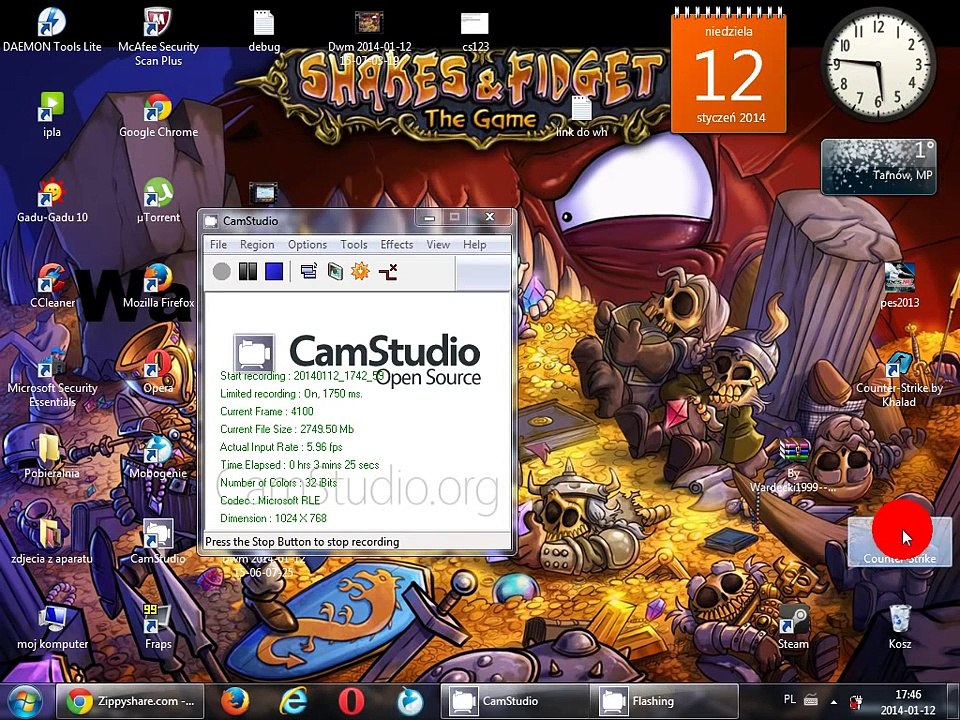
Task: Select link do wh text file
Action: pyautogui.click(x=582, y=116)
